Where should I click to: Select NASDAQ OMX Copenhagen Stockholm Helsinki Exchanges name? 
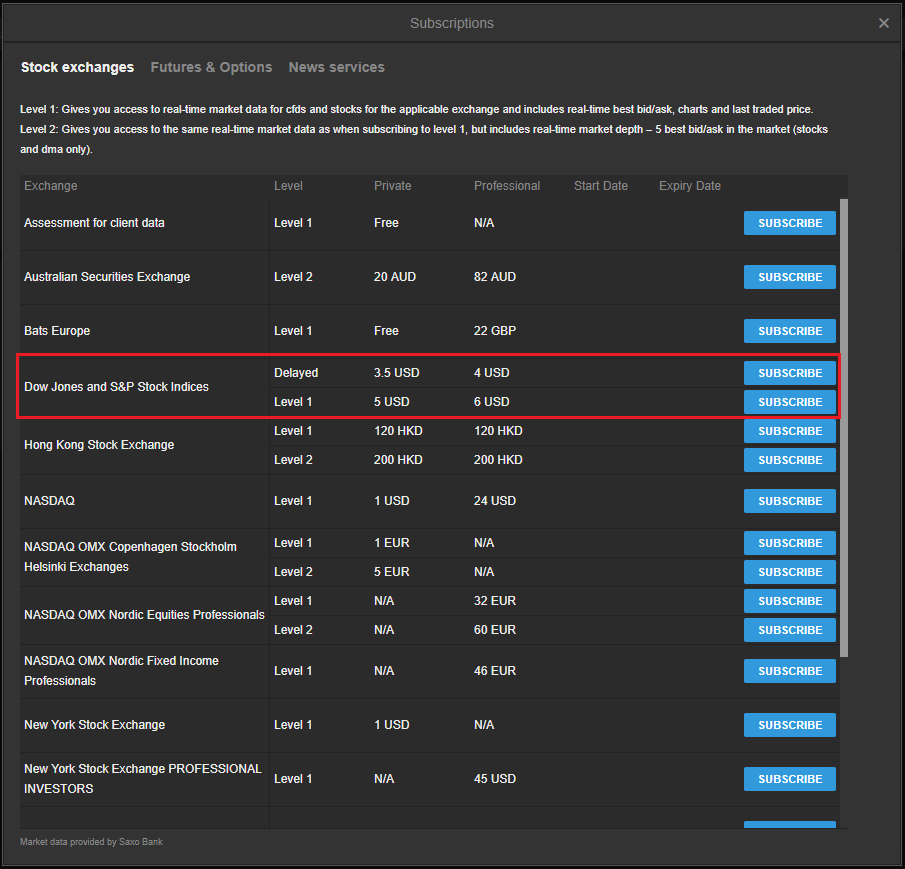130,557
